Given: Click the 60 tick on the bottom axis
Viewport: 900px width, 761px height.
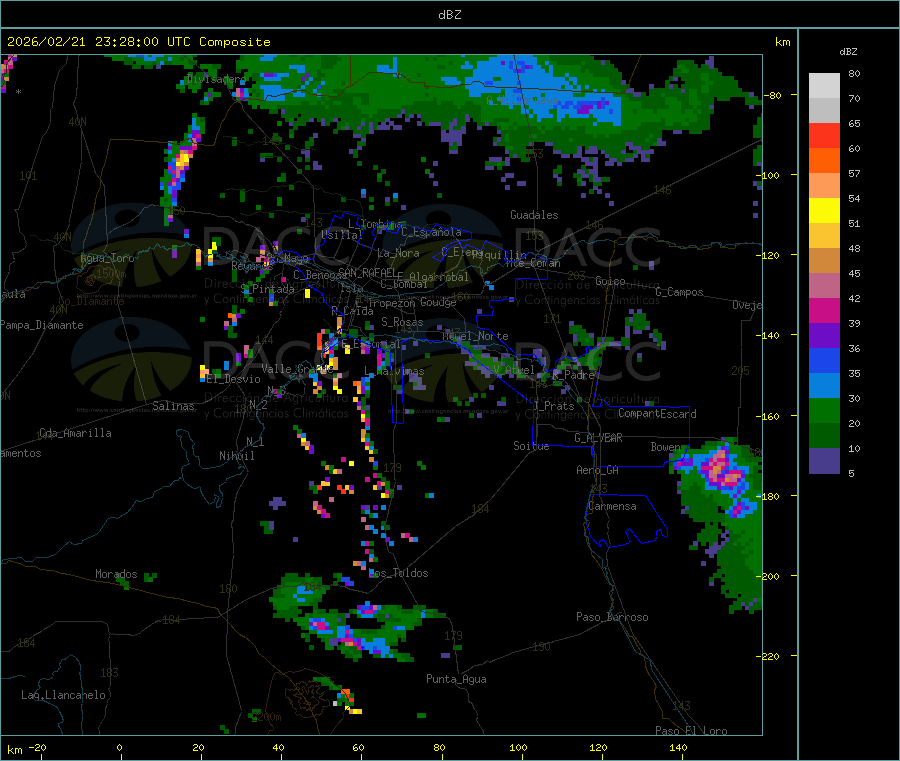Looking at the screenshot, I should coord(358,748).
